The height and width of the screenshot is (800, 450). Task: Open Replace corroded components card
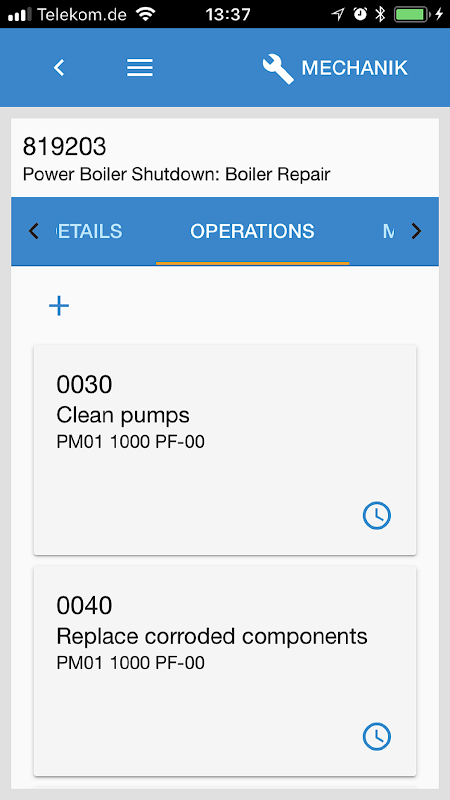click(225, 671)
